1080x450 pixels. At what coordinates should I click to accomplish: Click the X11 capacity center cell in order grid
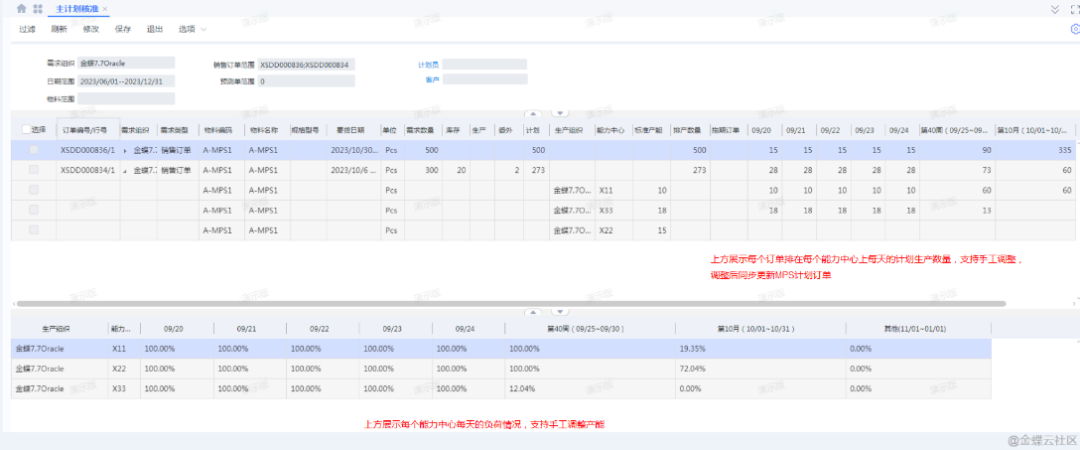(612, 190)
